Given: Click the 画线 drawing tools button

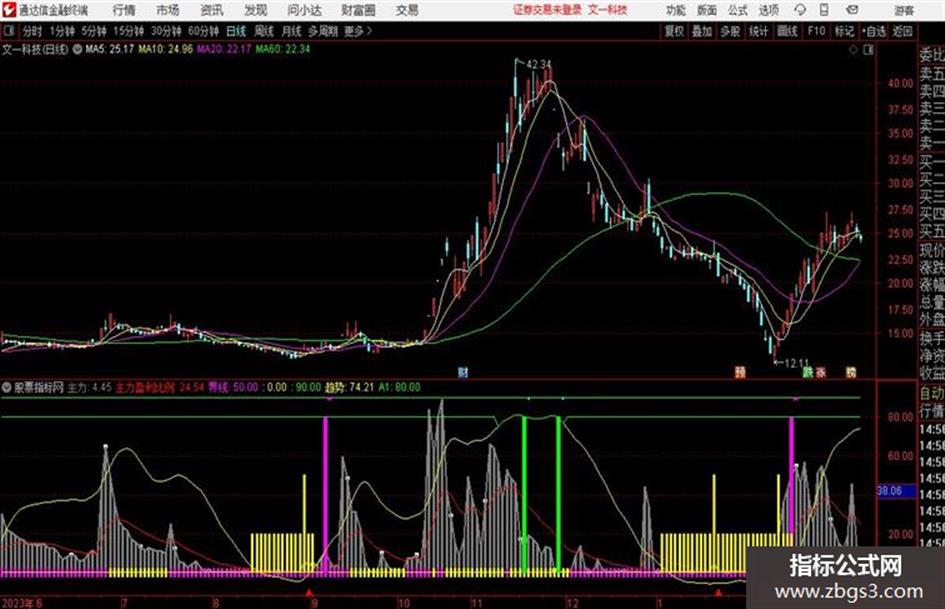Looking at the screenshot, I should (x=788, y=31).
